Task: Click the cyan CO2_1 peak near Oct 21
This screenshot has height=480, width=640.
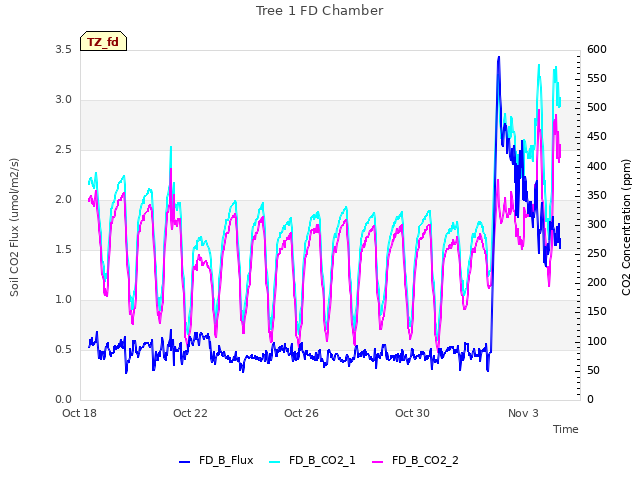Action: pos(171,148)
